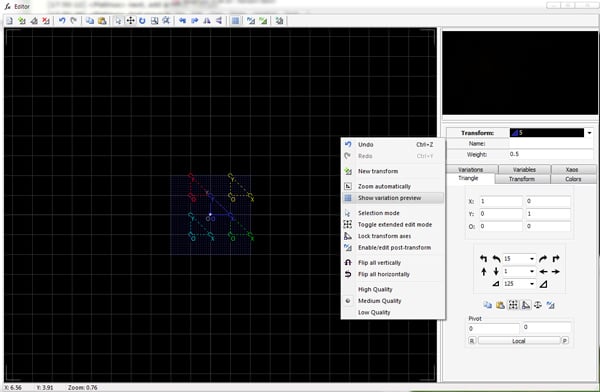Click the Add new transform toolbar icon

pyautogui.click(x=22, y=21)
